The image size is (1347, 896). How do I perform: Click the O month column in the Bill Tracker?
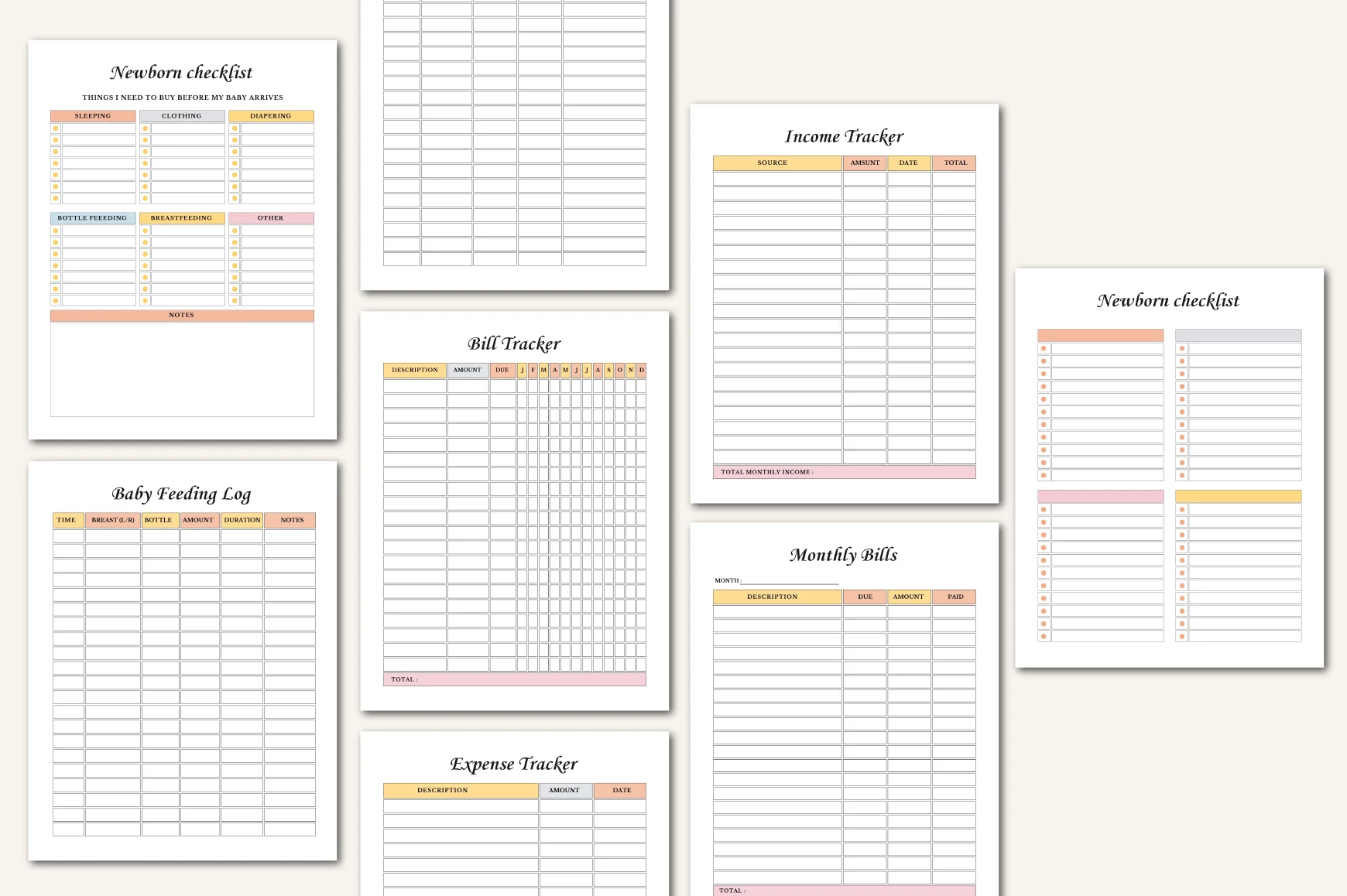click(x=619, y=370)
